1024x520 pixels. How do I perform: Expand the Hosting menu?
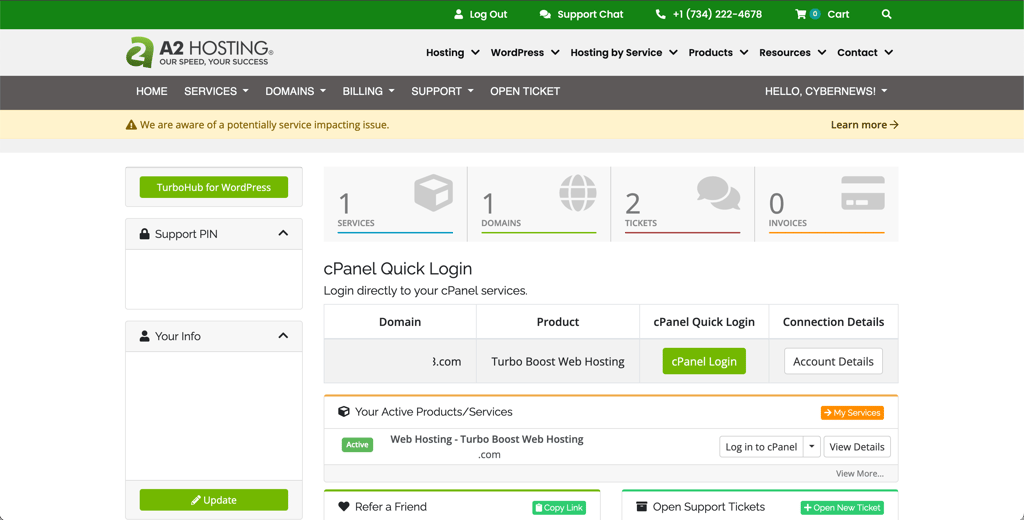point(453,52)
